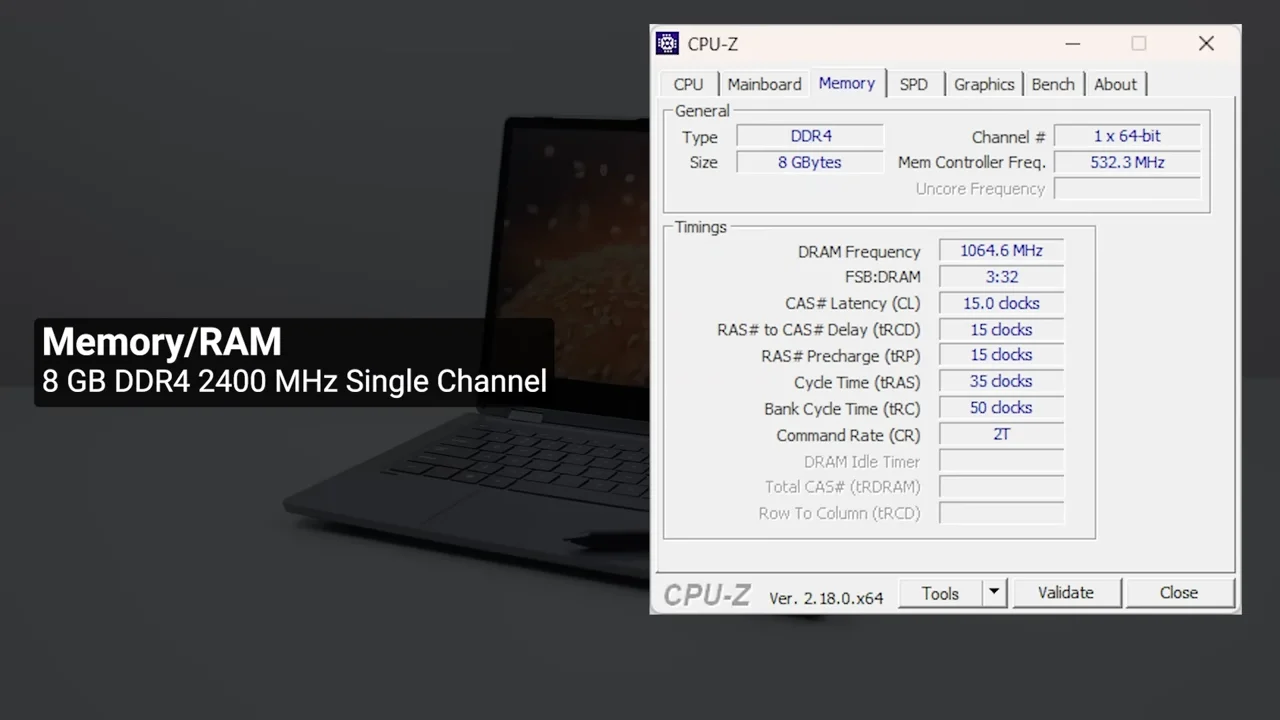1280x720 pixels.
Task: Expand the Tools dropdown arrow
Action: click(x=994, y=593)
